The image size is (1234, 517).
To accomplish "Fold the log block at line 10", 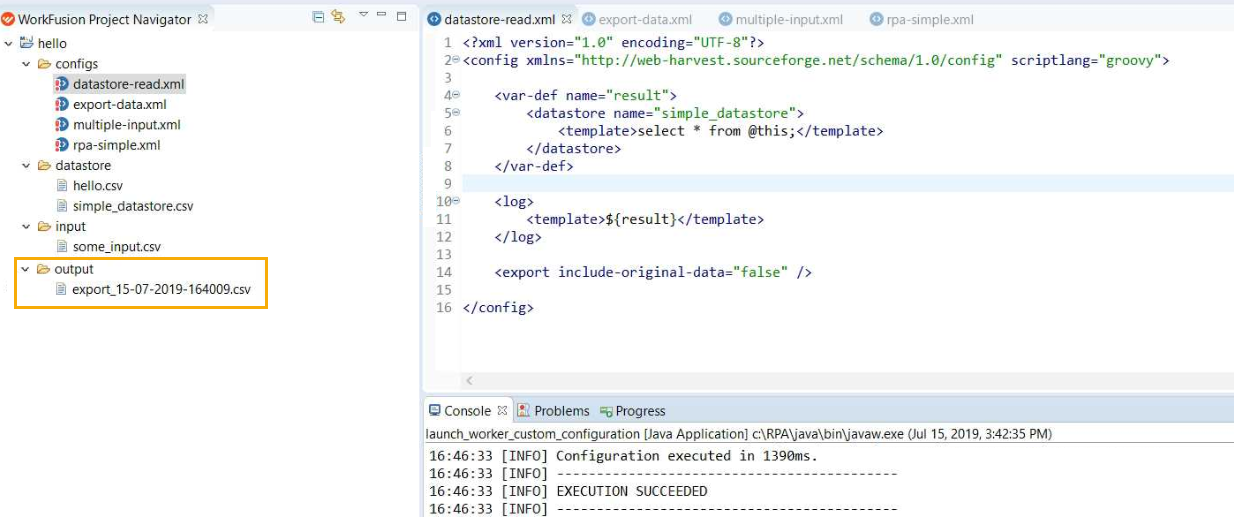I will (x=456, y=201).
